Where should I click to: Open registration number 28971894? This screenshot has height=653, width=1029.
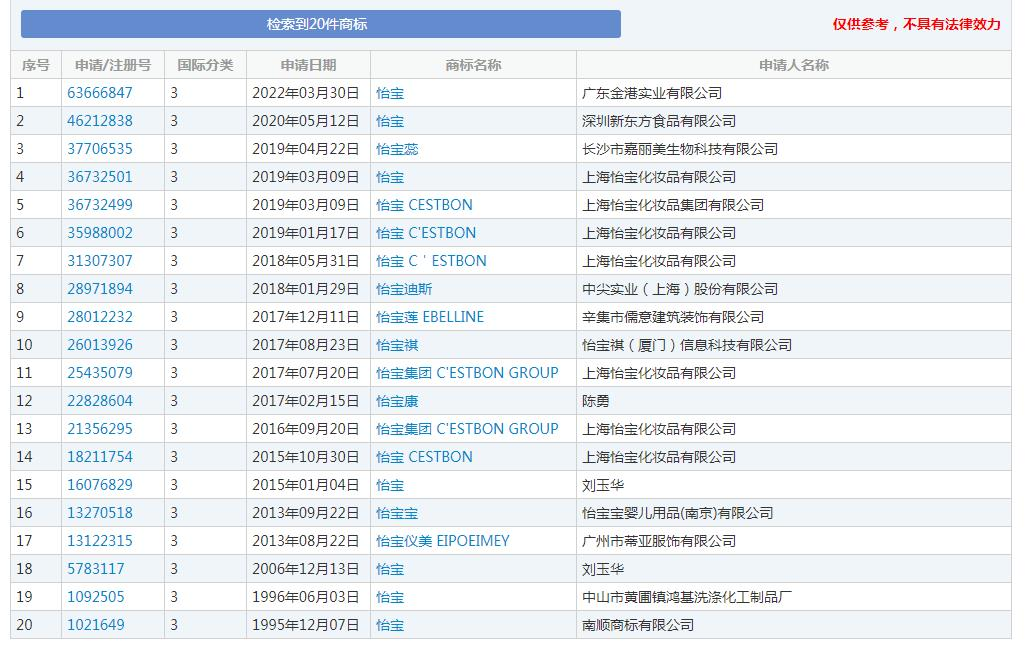point(100,289)
